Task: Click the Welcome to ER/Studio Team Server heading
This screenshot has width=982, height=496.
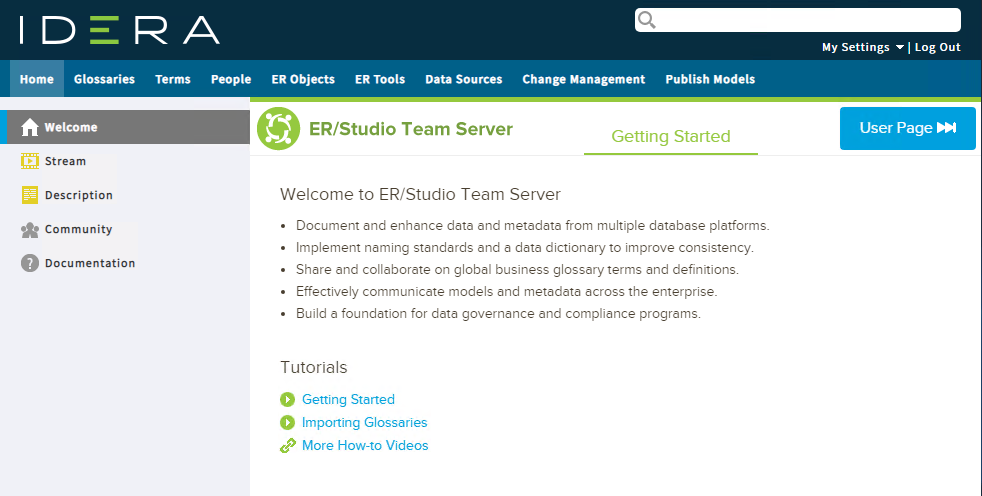Action: 420,194
